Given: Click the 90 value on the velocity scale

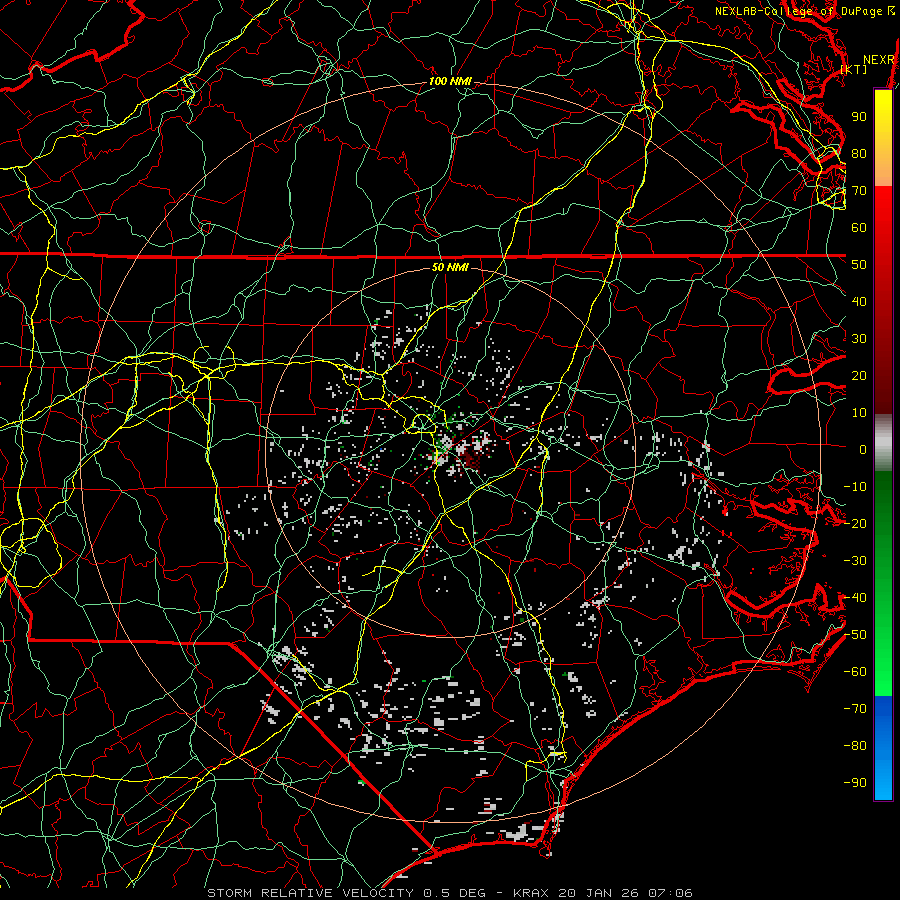Looking at the screenshot, I should [x=859, y=117].
